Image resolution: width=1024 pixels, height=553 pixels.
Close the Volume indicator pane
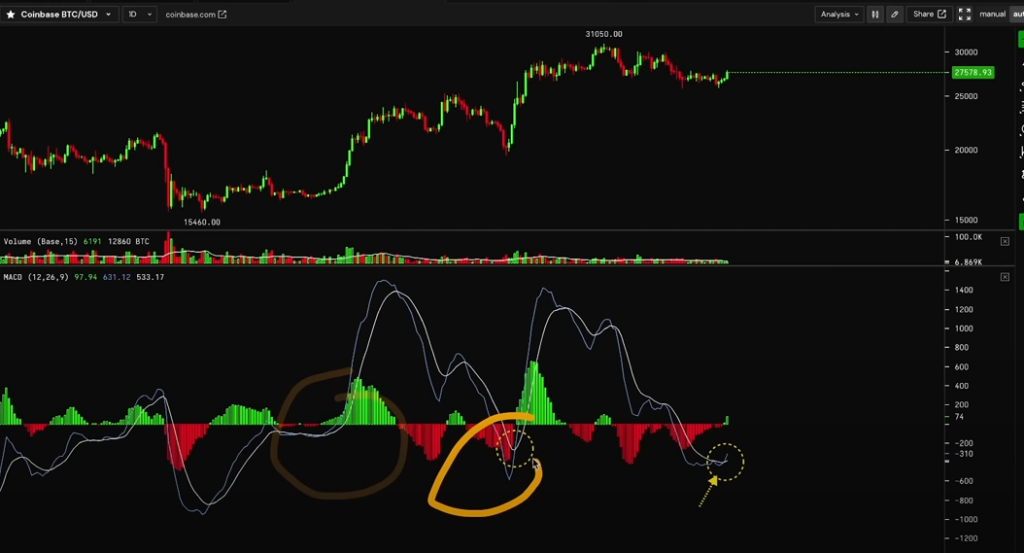(1004, 242)
